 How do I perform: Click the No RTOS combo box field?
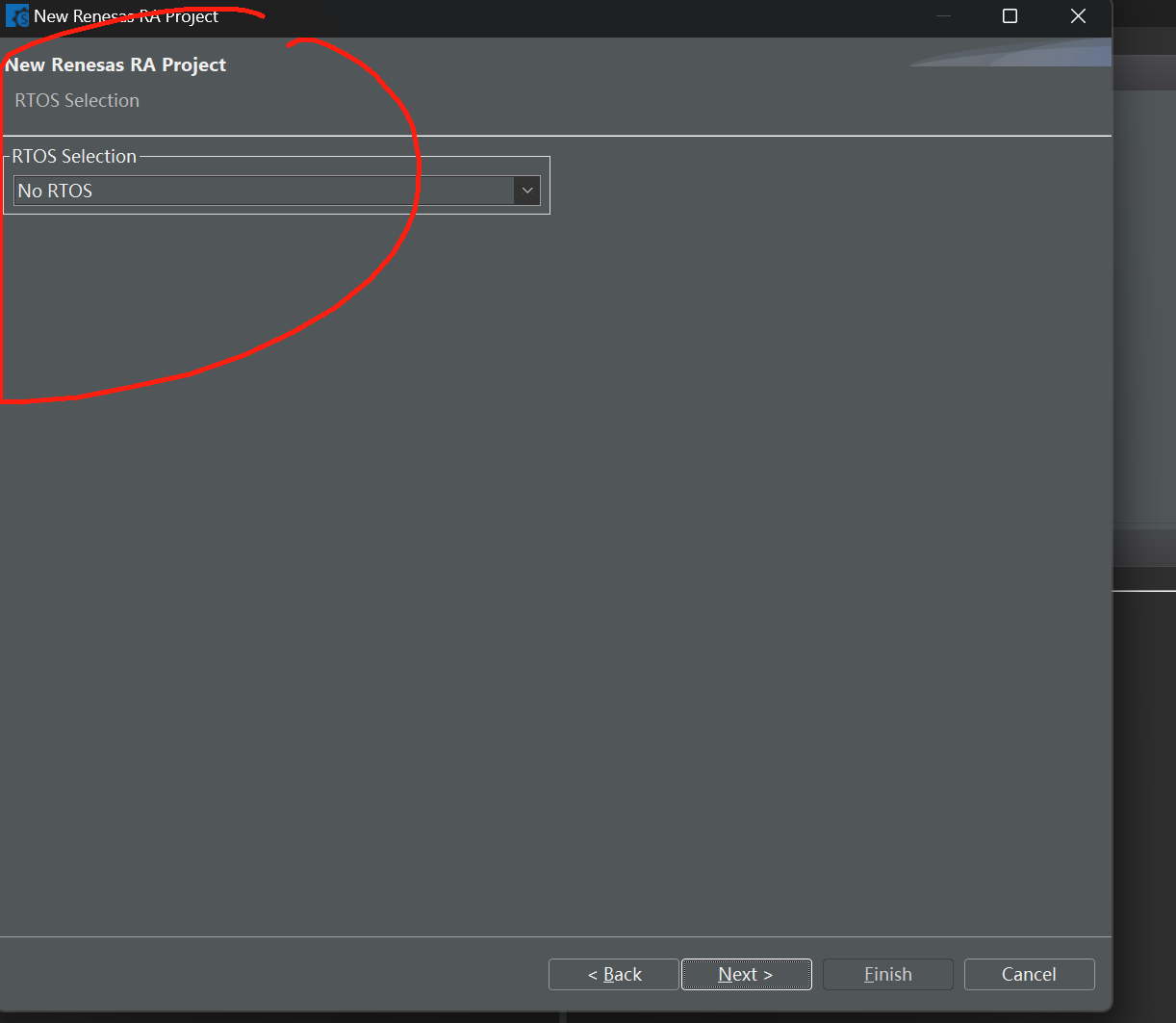[x=277, y=191]
